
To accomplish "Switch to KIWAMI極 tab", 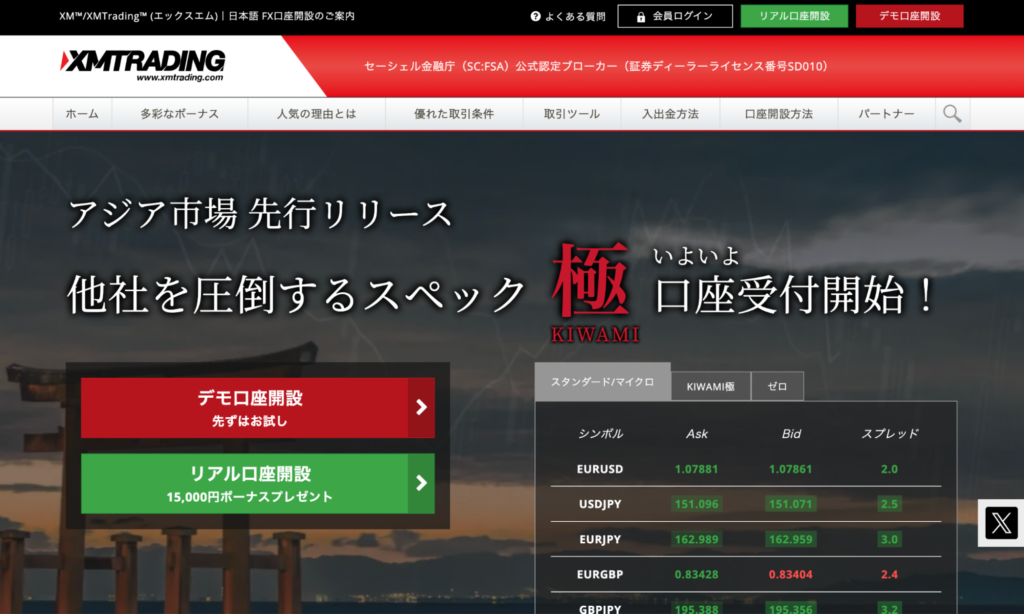I will pos(711,386).
